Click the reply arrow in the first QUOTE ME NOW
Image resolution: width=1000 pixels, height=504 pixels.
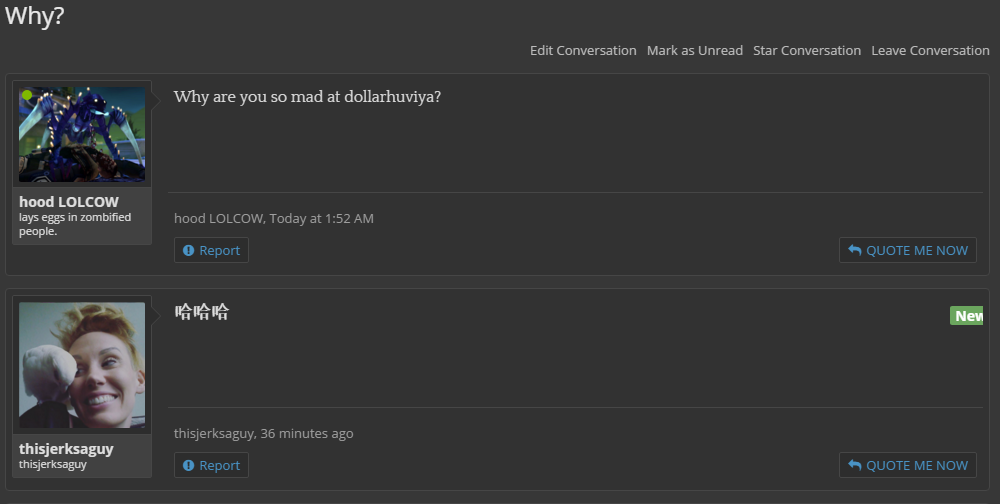click(x=855, y=250)
